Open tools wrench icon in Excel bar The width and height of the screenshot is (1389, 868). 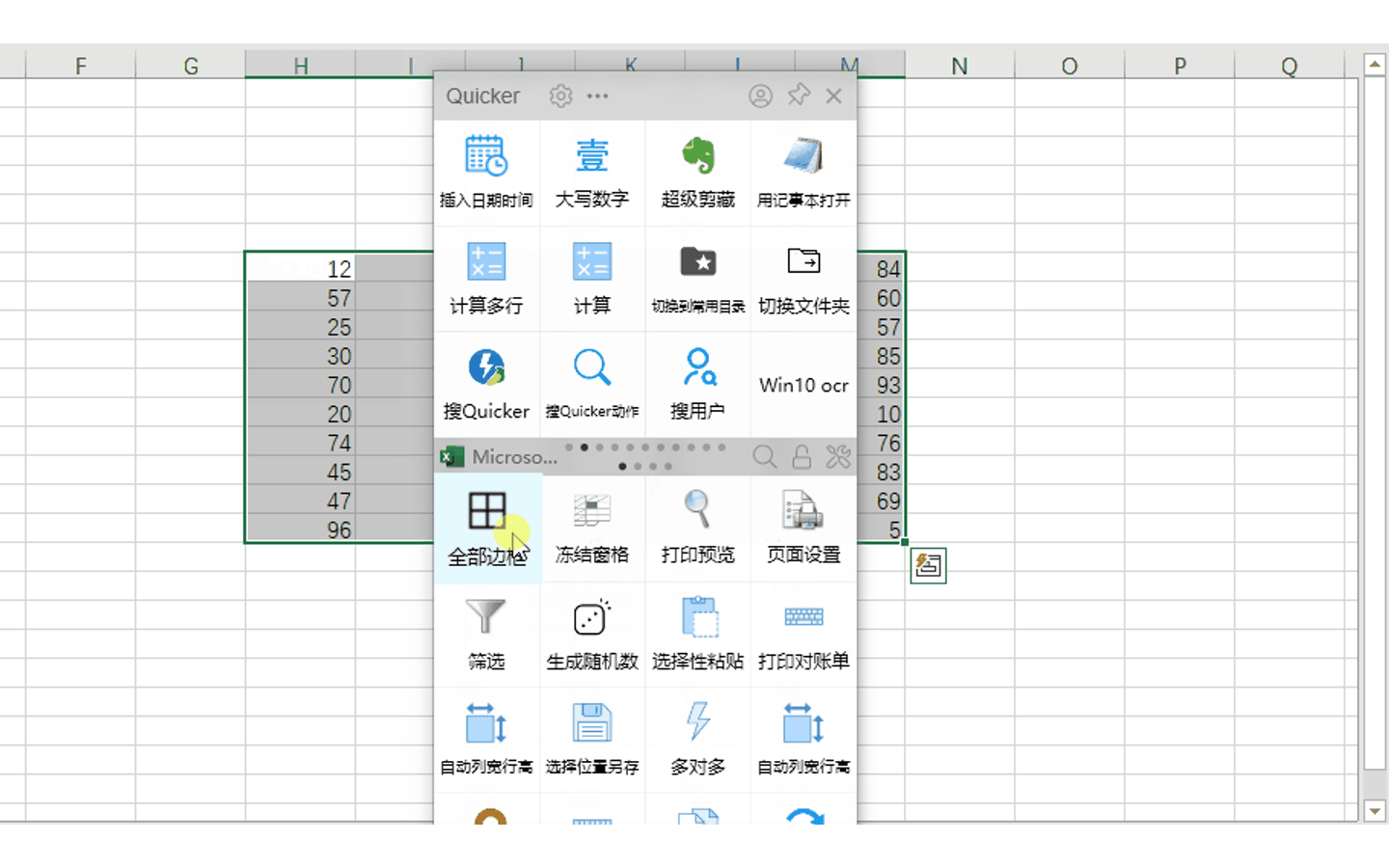point(838,456)
